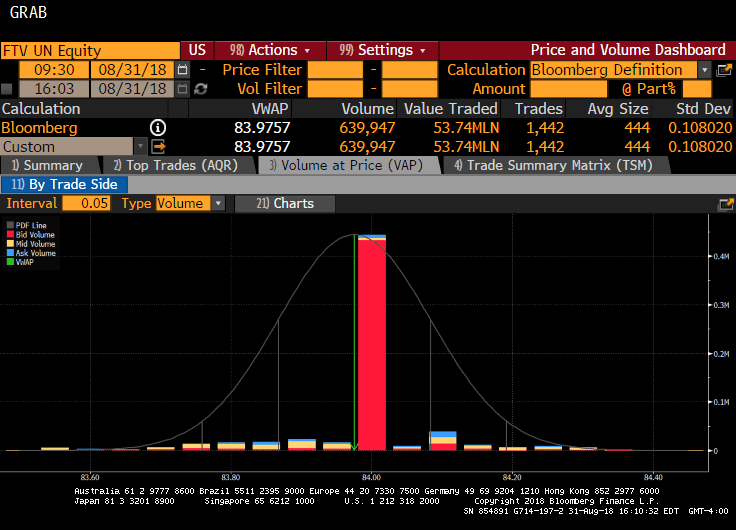The width and height of the screenshot is (736, 530).
Task: Click the Bloomberg calculation info icon
Action: [x=157, y=128]
